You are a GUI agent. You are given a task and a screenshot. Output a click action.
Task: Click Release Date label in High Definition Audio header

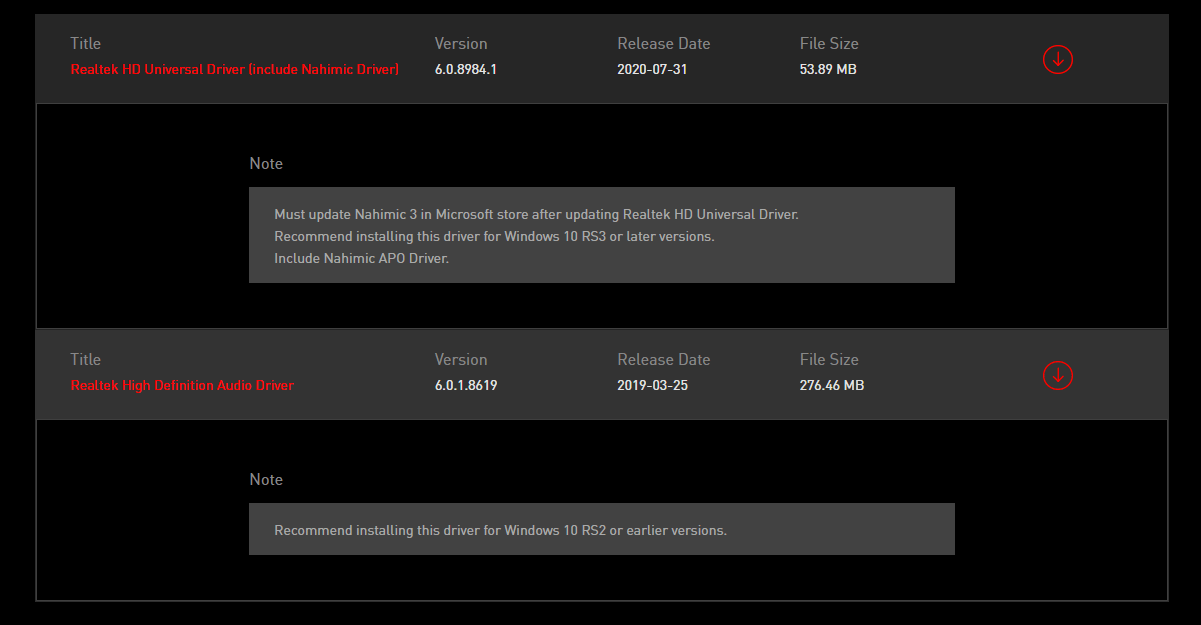(664, 359)
